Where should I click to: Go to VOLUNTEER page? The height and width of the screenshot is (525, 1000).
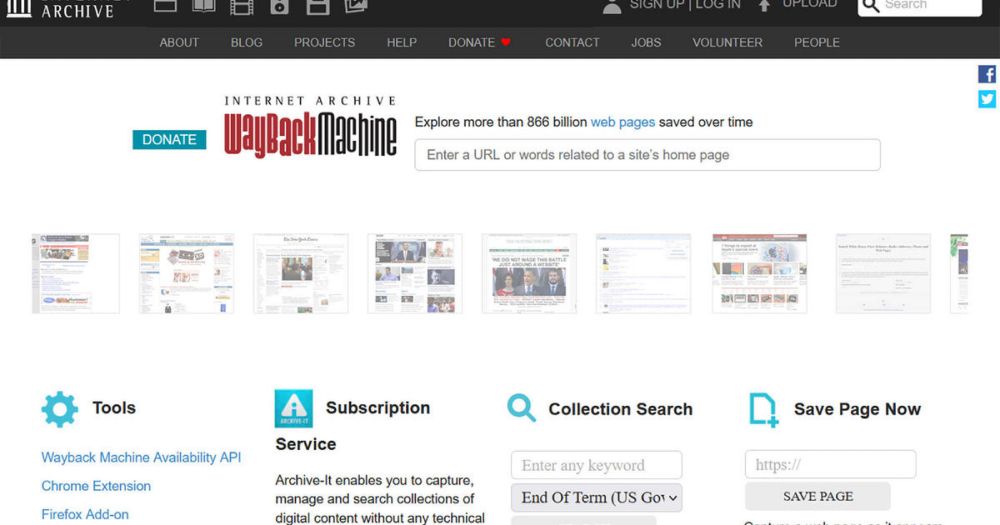pos(727,43)
